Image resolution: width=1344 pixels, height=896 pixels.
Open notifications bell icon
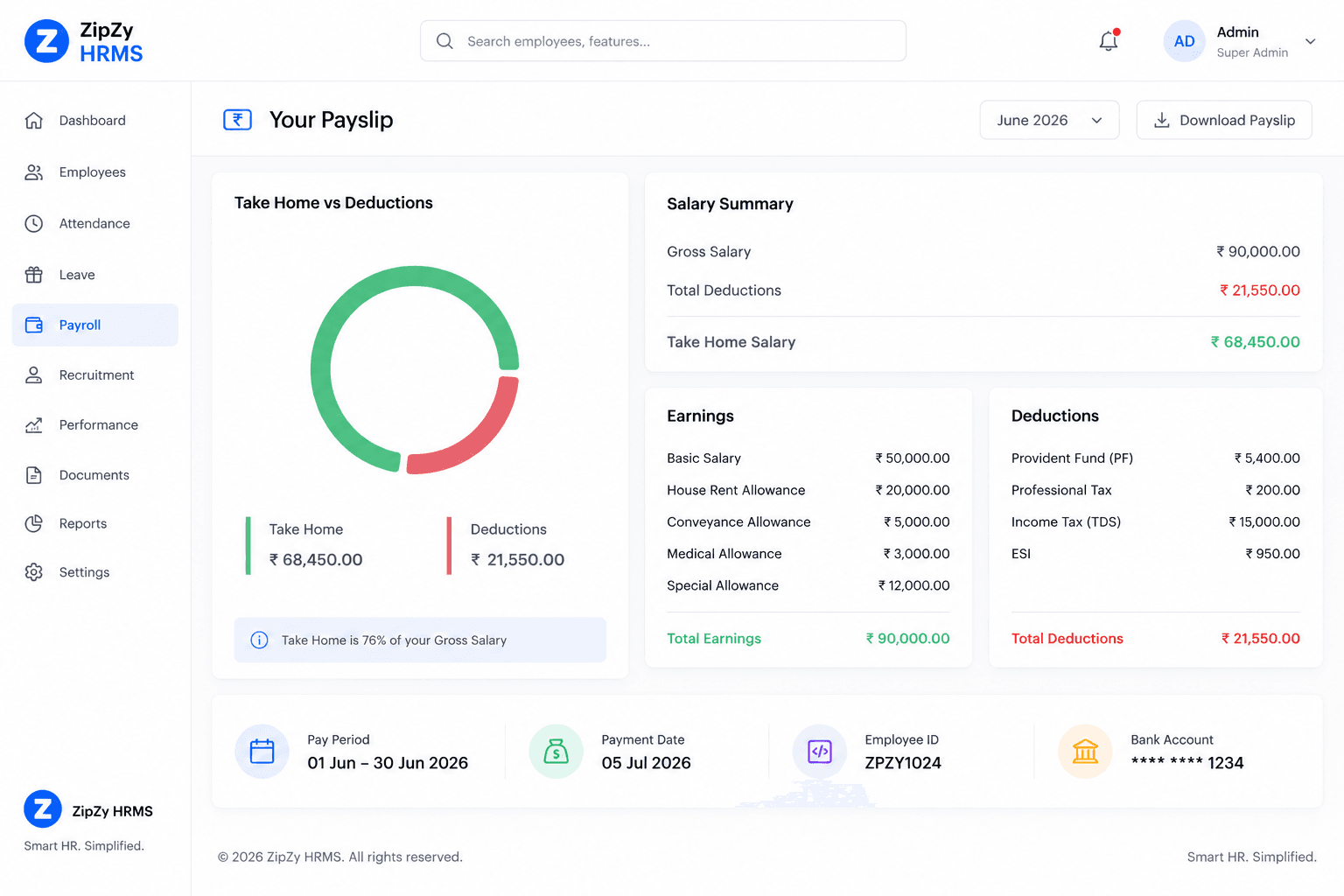click(x=1109, y=41)
